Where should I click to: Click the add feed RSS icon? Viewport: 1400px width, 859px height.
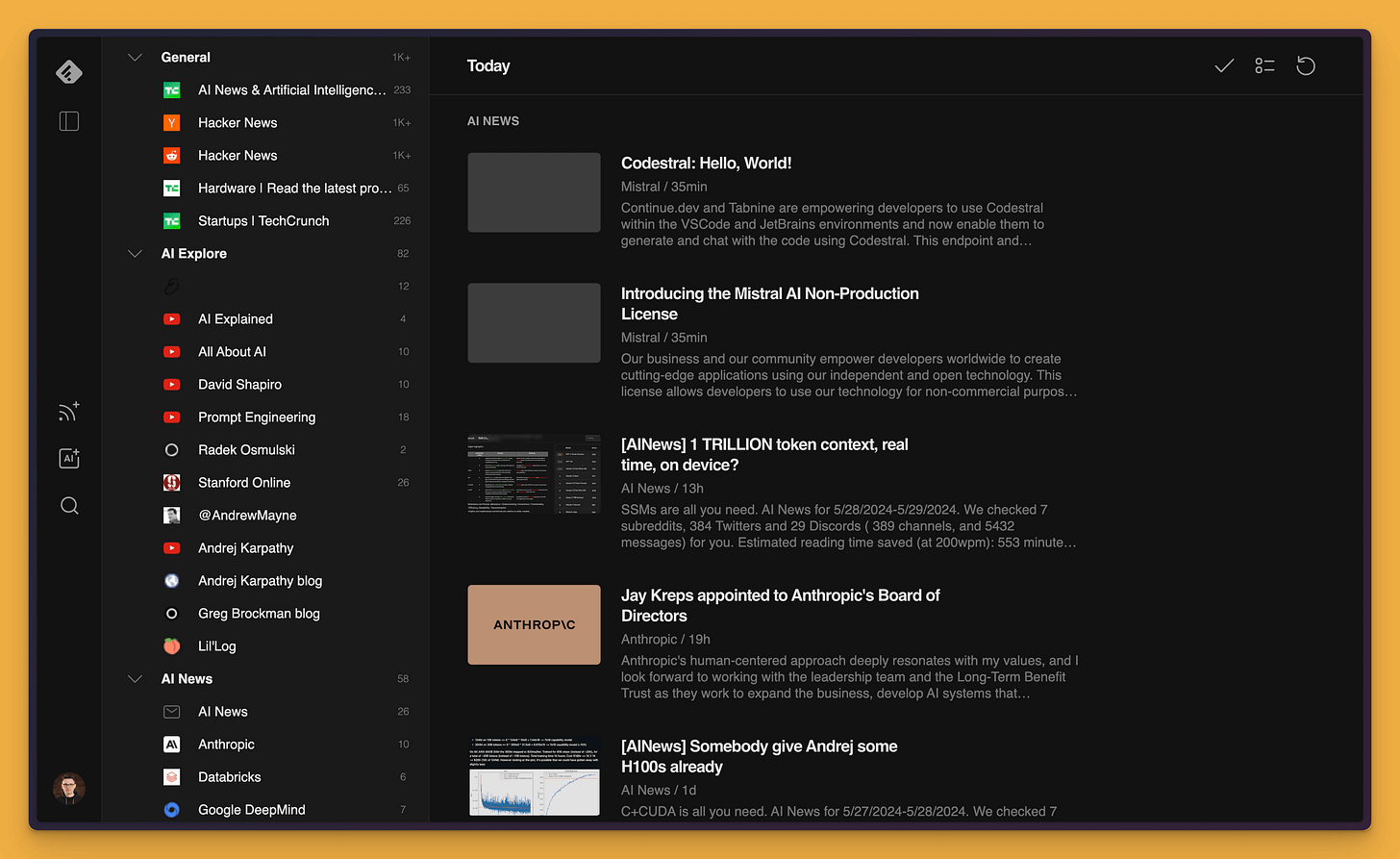pos(69,412)
